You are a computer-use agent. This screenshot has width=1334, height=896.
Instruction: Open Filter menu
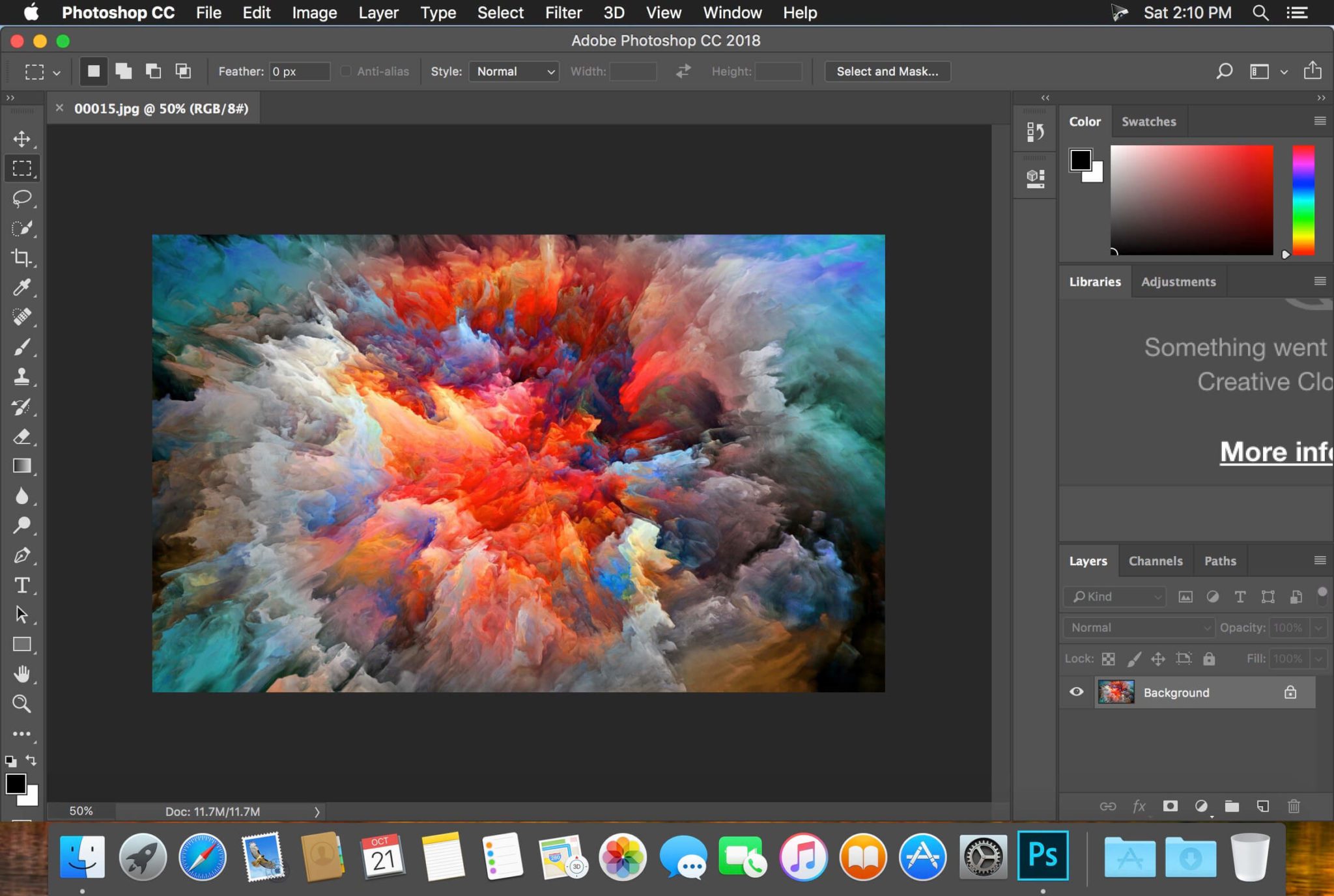pos(563,12)
